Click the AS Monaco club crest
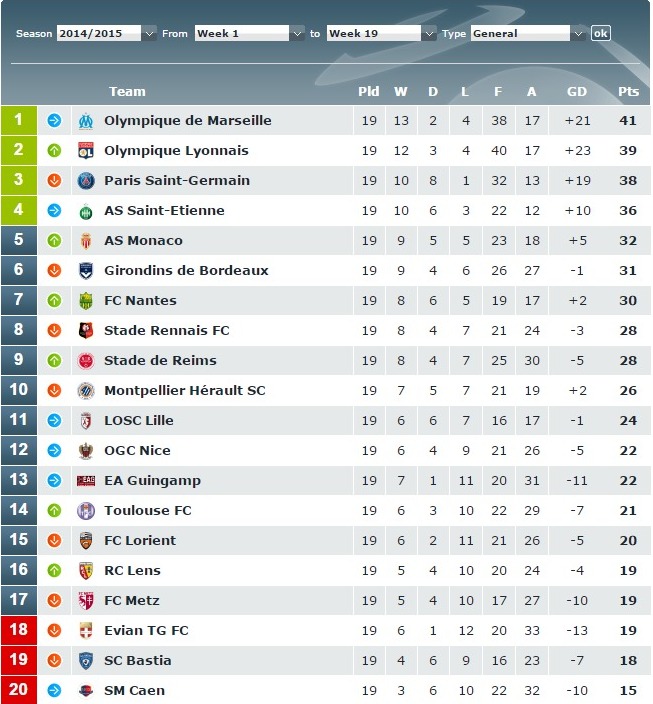This screenshot has width=653, height=704. pos(85,241)
